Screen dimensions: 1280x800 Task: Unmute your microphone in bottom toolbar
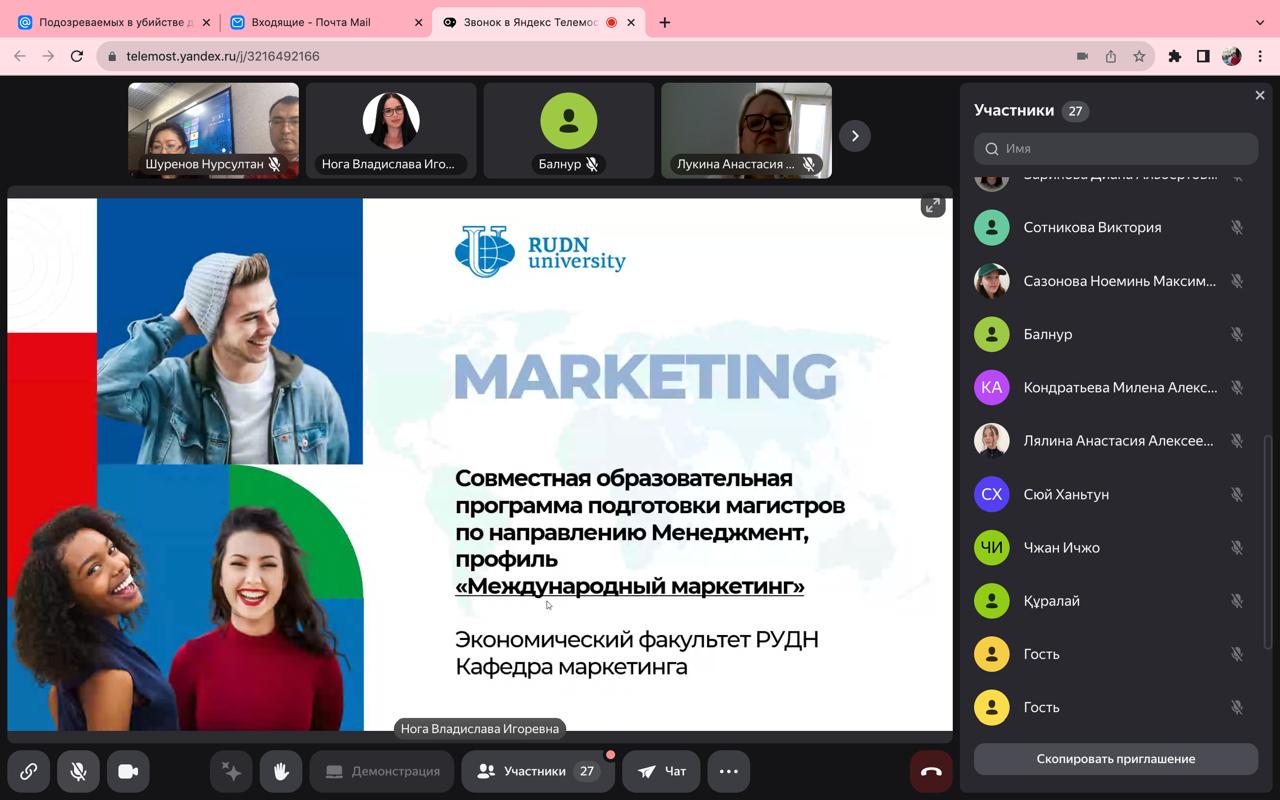click(x=78, y=771)
